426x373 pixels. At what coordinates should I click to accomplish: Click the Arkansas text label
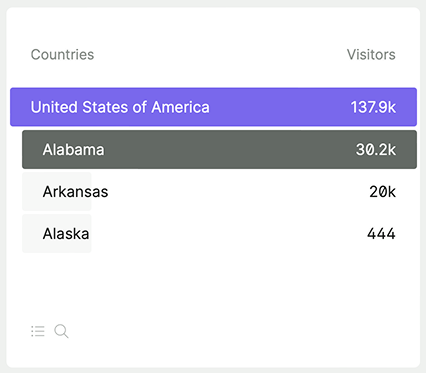click(x=75, y=192)
